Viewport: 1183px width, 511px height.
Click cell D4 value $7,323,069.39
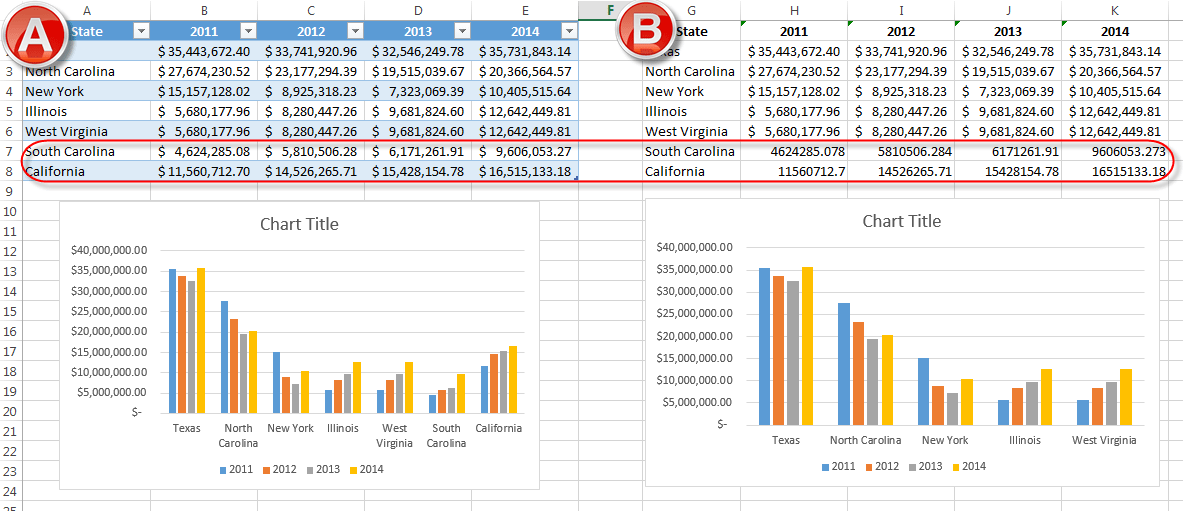pos(418,91)
